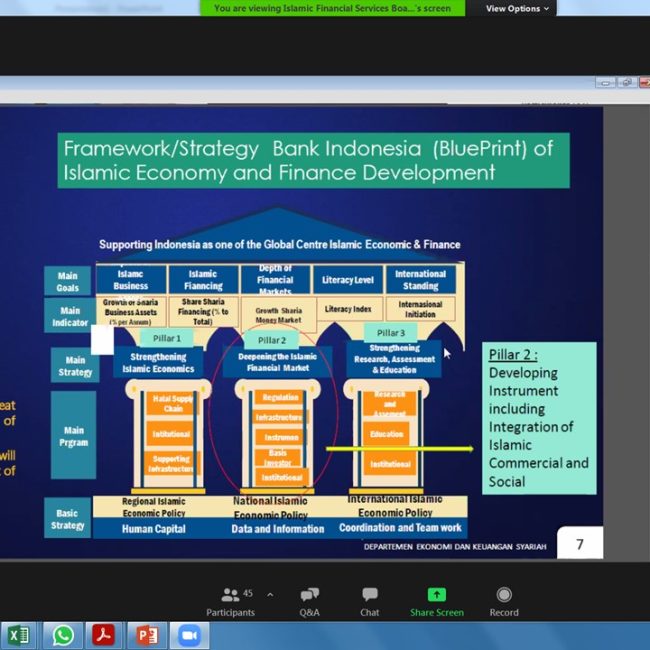Click the 'Education' program box
Viewport: 650px width, 650px height.
coord(386,434)
